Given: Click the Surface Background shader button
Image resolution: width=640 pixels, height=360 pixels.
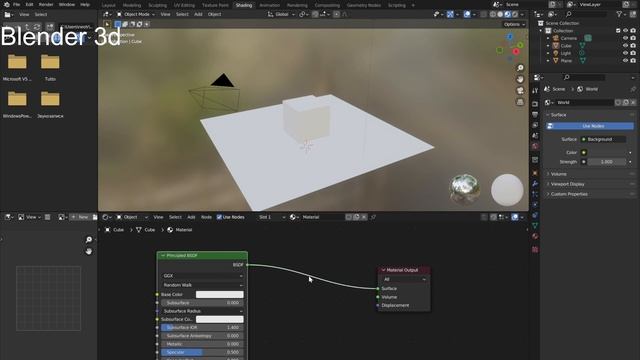Looking at the screenshot, I should pyautogui.click(x=603, y=139).
